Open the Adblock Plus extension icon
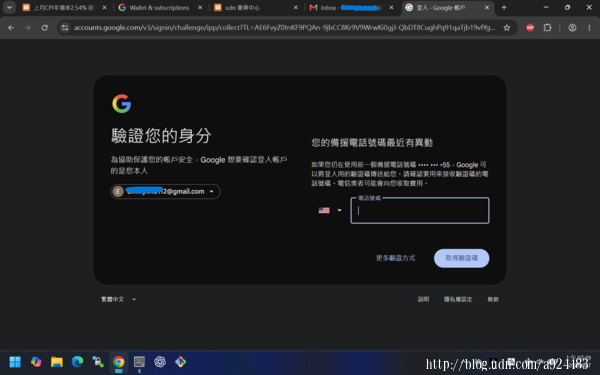 [x=530, y=28]
